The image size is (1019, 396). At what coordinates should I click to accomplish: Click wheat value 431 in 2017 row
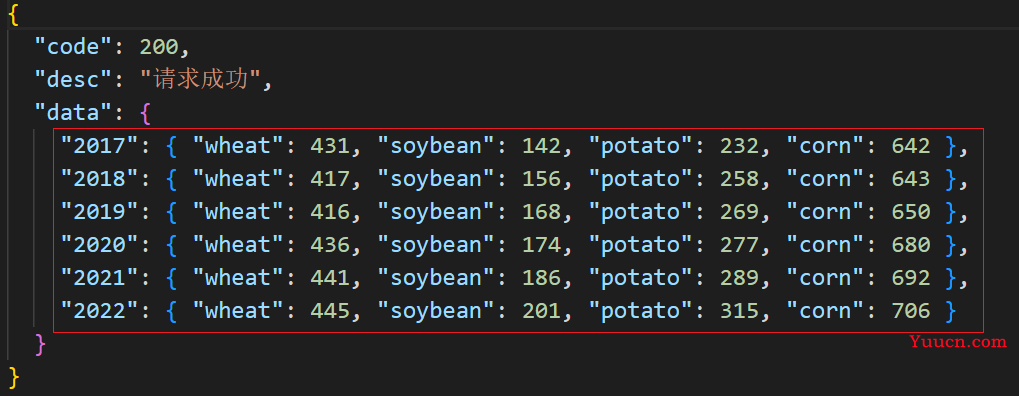pyautogui.click(x=329, y=146)
